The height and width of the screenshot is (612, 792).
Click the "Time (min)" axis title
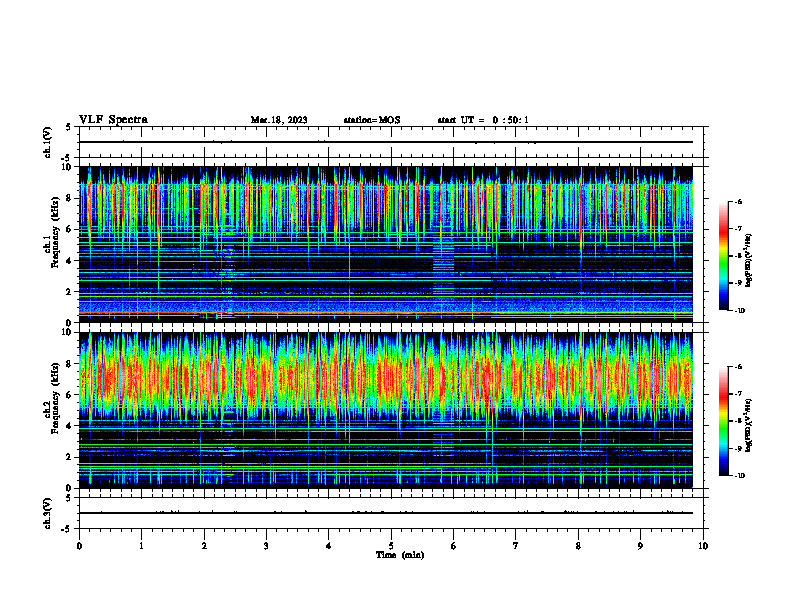pyautogui.click(x=400, y=555)
